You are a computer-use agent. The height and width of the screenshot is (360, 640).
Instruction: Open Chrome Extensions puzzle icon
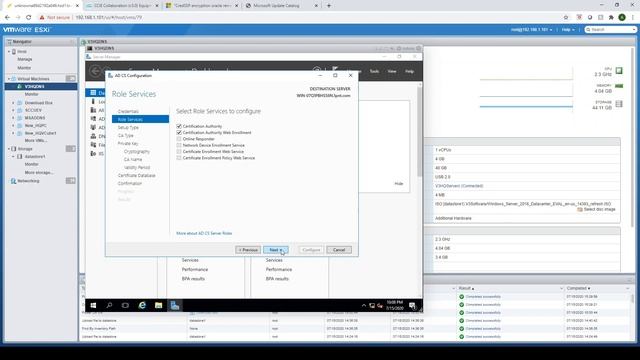click(611, 18)
